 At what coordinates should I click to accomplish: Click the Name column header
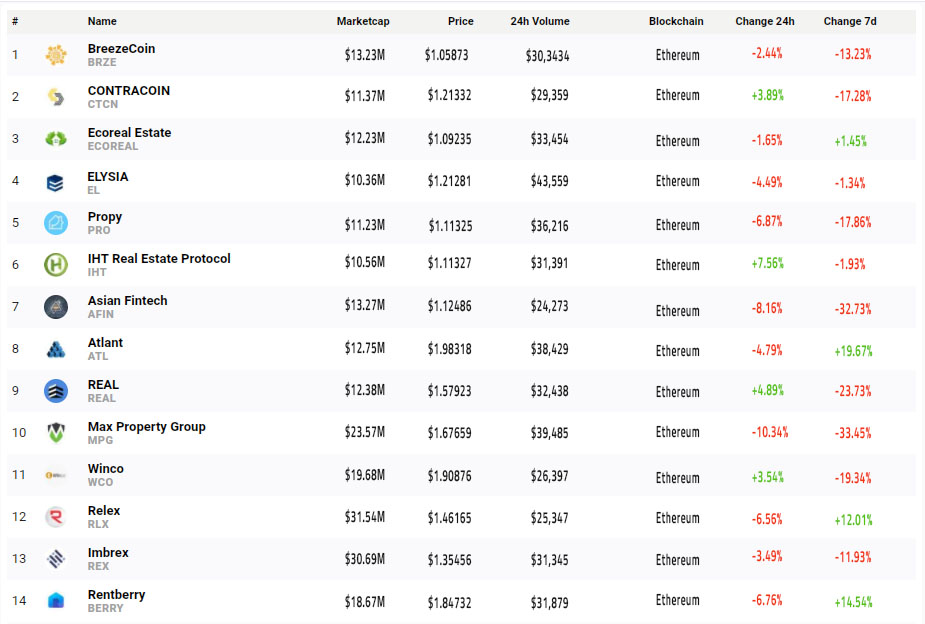pyautogui.click(x=102, y=21)
